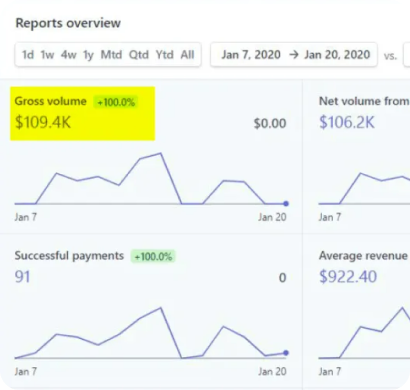Viewport: 410px width, 390px height.
Task: Click the Successful payments +100.0% badge
Action: (x=153, y=257)
